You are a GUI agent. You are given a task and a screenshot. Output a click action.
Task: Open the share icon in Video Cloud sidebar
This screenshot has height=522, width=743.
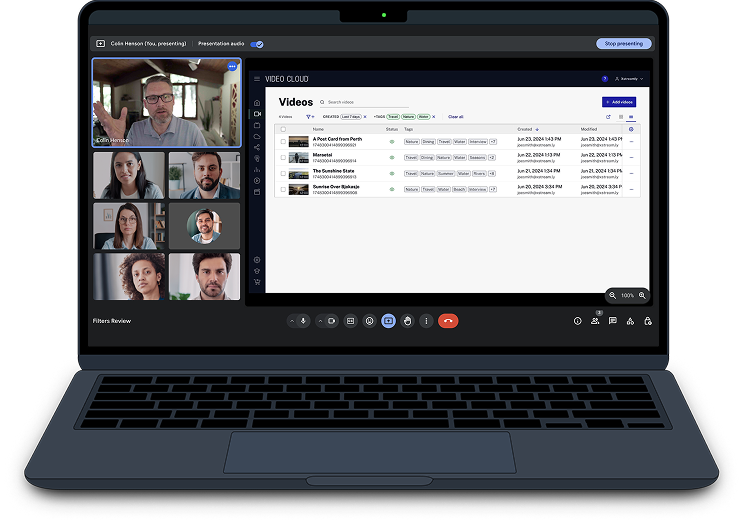(257, 147)
